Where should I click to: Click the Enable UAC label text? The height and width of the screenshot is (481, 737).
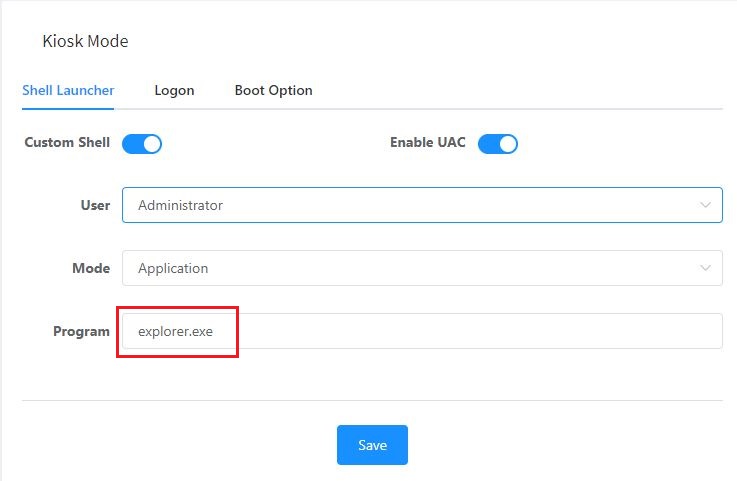[428, 143]
